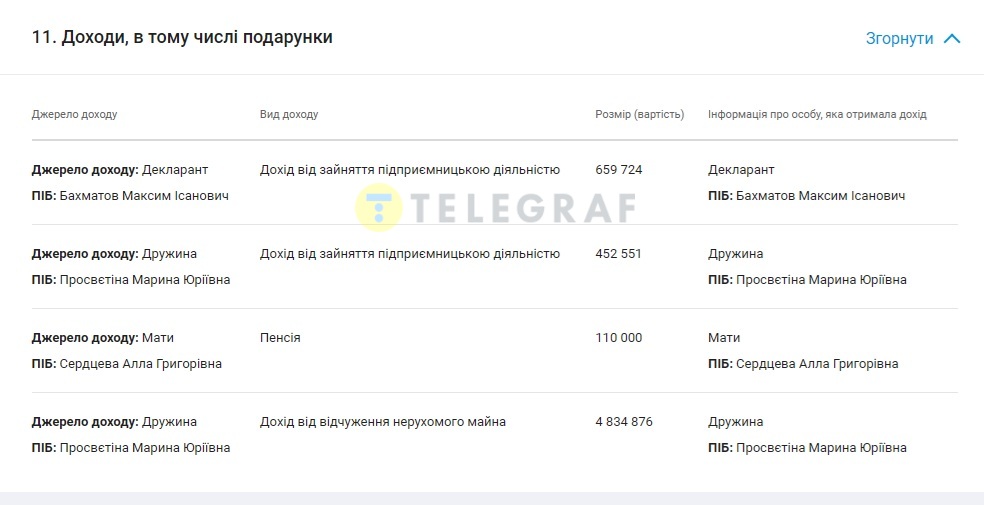Viewport: 984px width, 505px height.
Task: Click the 'Розмір (вартість)' column header
Action: (639, 114)
